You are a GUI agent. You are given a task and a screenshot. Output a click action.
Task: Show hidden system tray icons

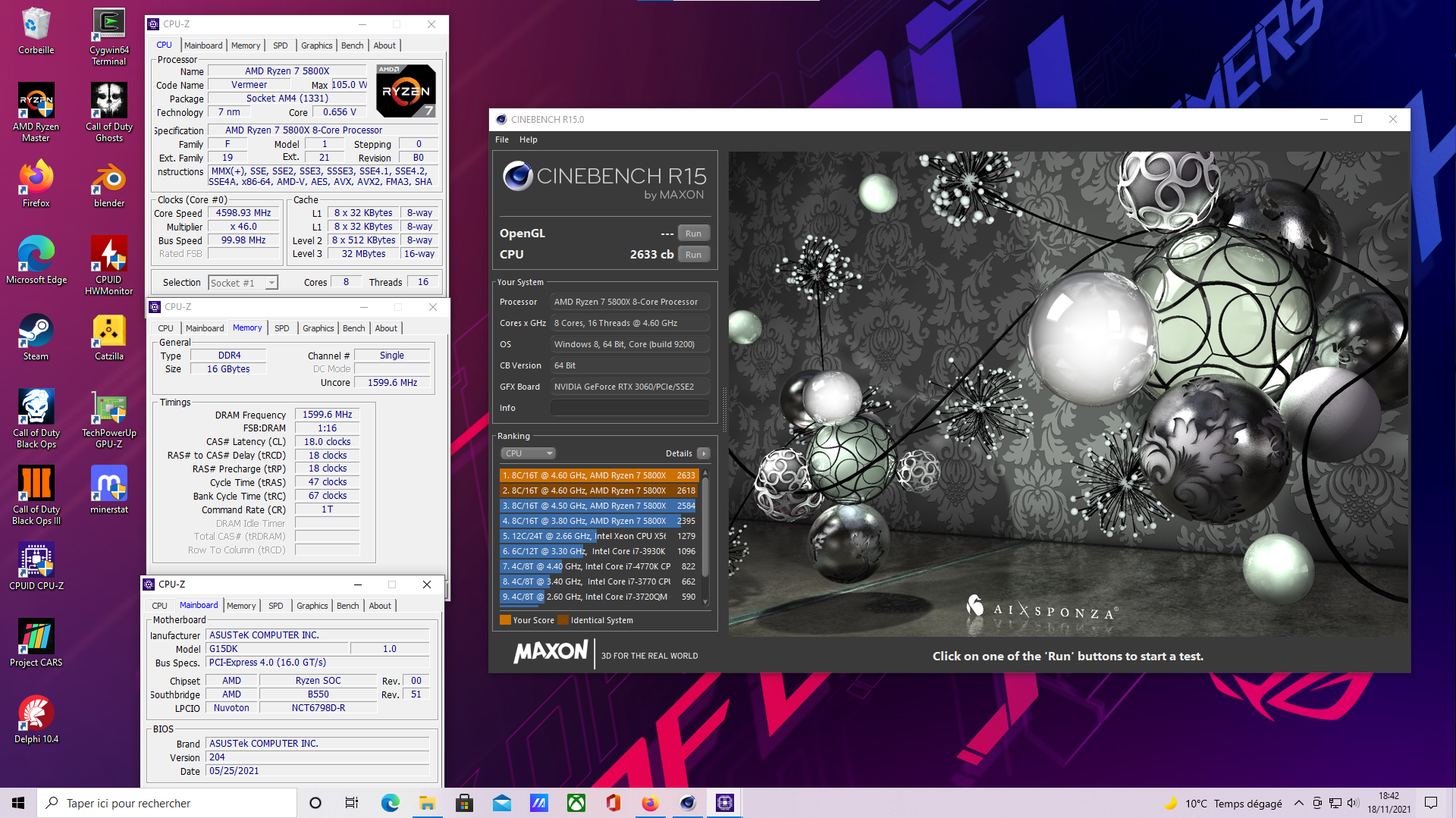(1299, 803)
